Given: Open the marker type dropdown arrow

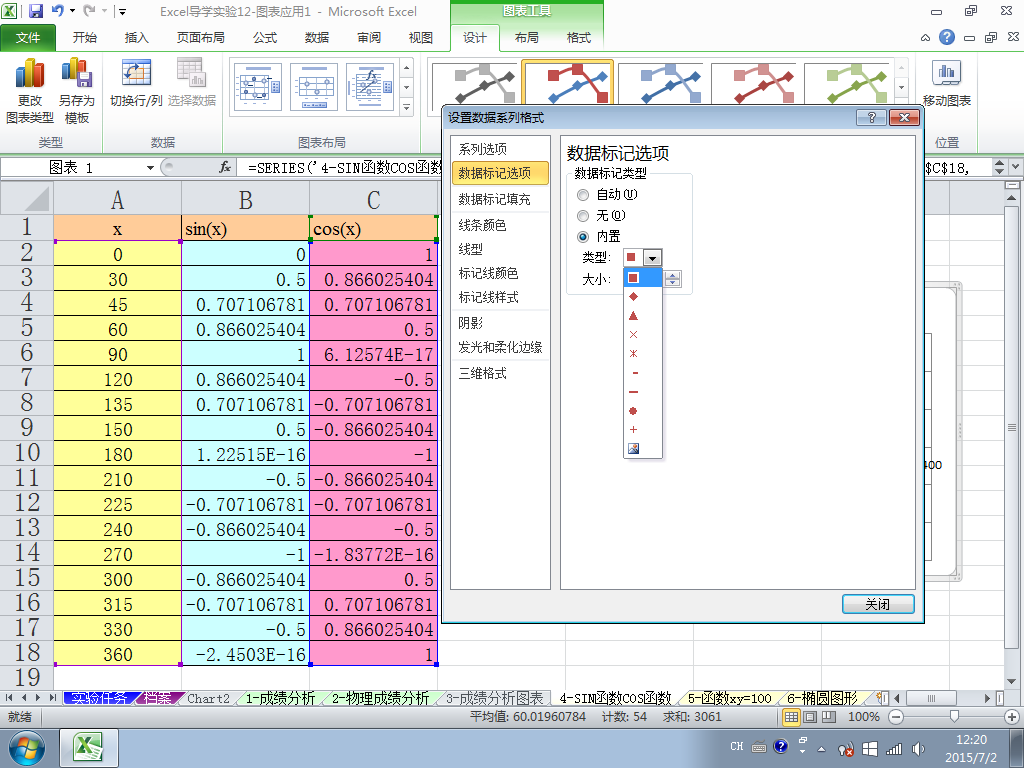Looking at the screenshot, I should pos(652,257).
